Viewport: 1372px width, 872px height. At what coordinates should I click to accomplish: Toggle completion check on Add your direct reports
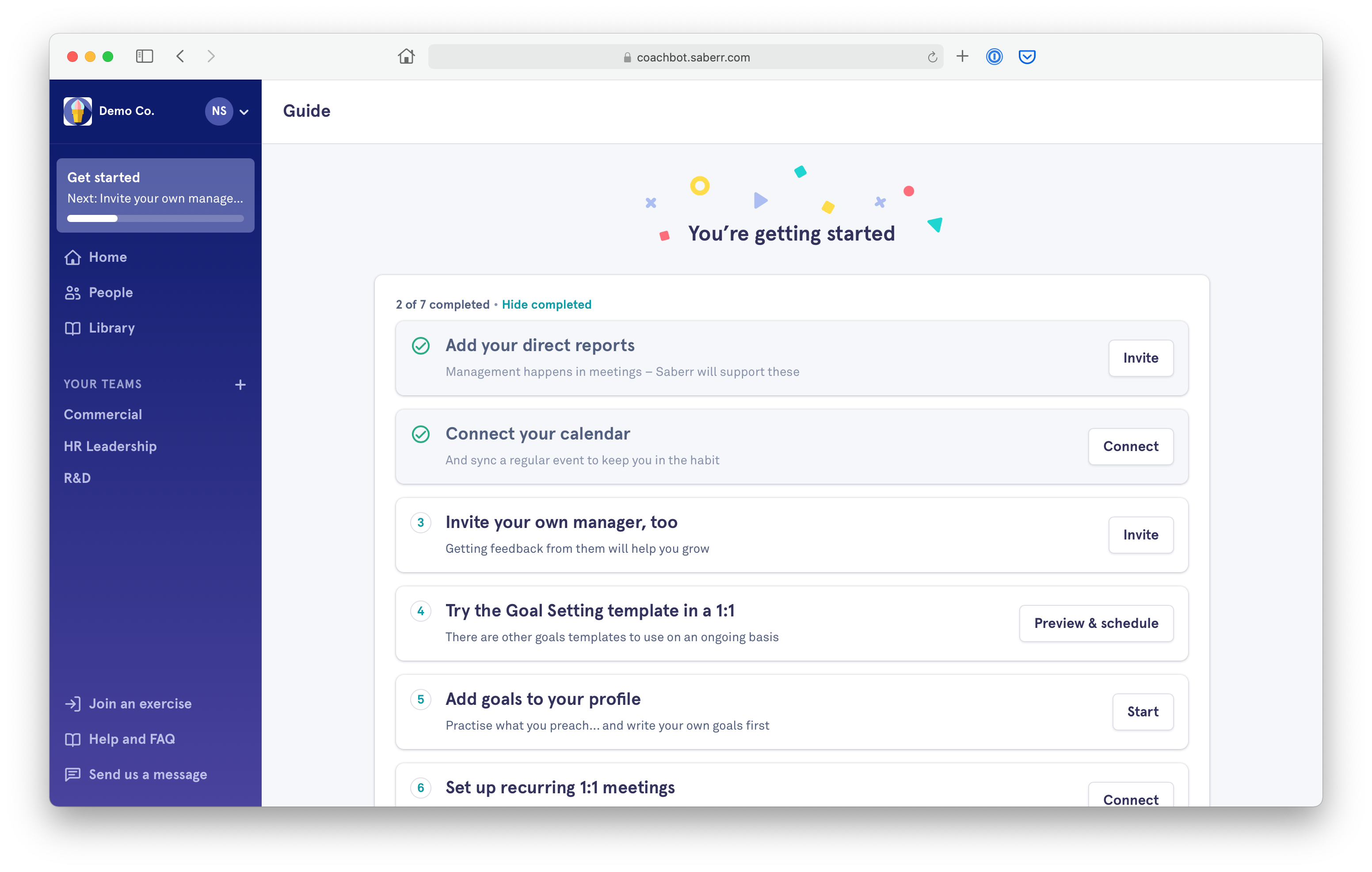(421, 345)
